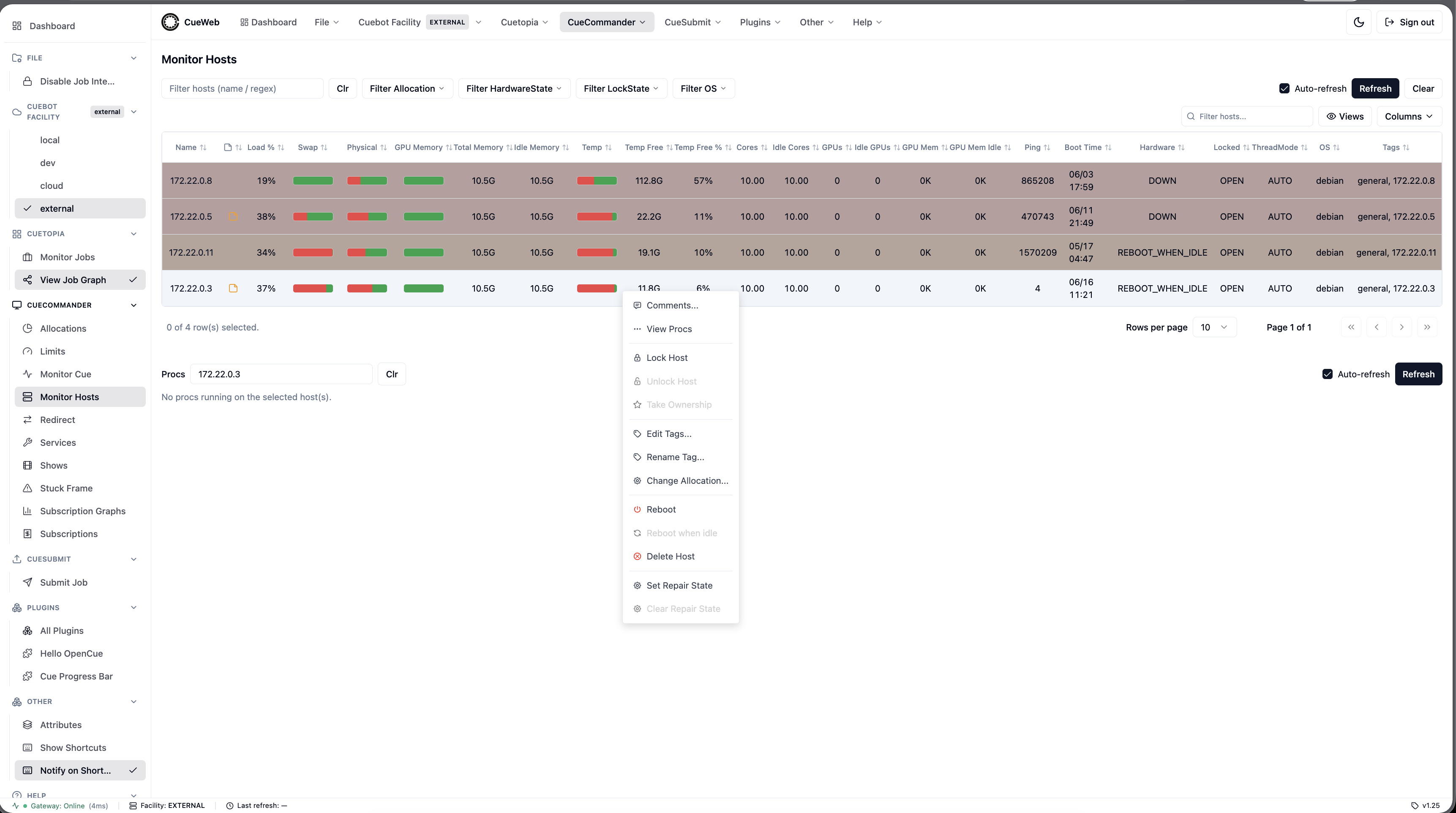This screenshot has height=813, width=1456.
Task: Open the Views button above the table
Action: click(x=1344, y=117)
